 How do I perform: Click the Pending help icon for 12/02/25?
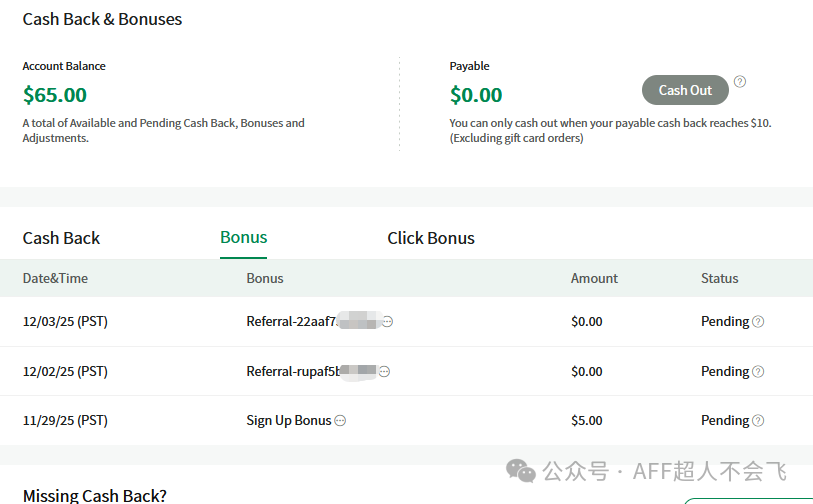(x=758, y=372)
